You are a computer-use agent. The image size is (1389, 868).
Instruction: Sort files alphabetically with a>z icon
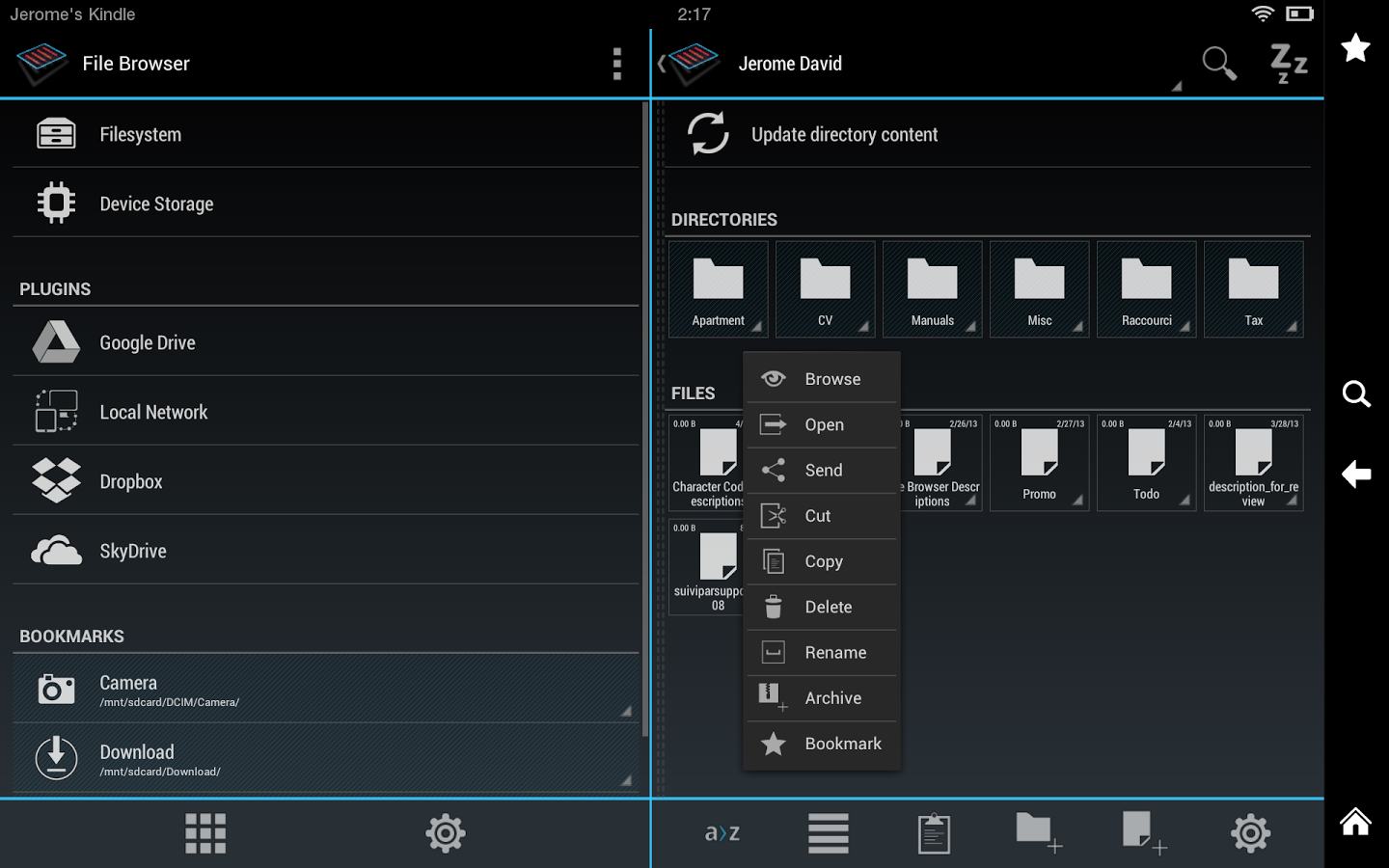(x=722, y=833)
